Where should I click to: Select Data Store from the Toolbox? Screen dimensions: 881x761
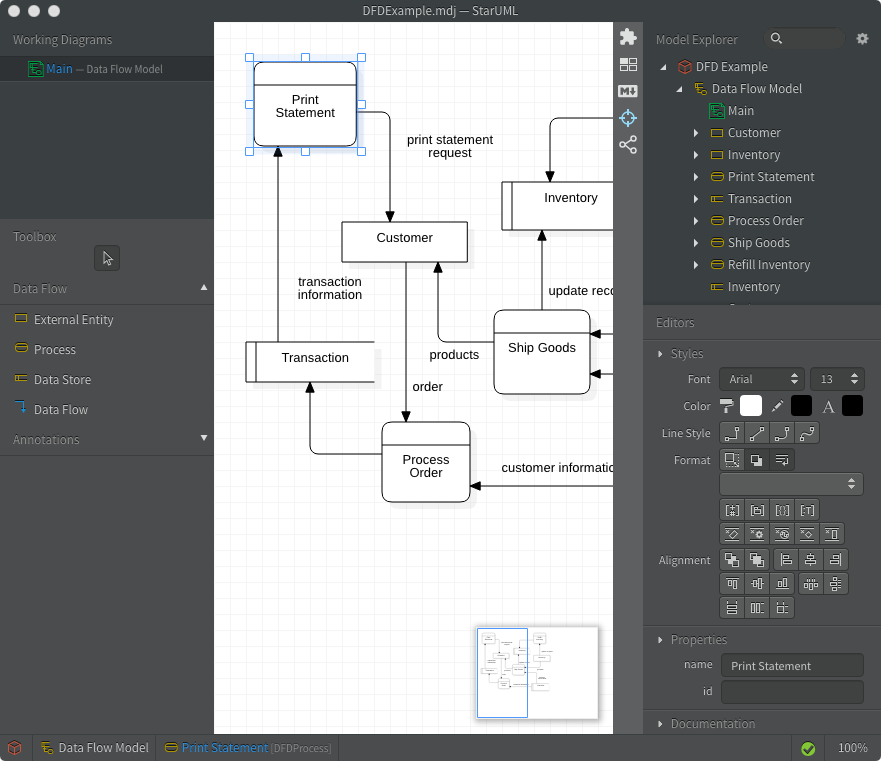click(62, 380)
